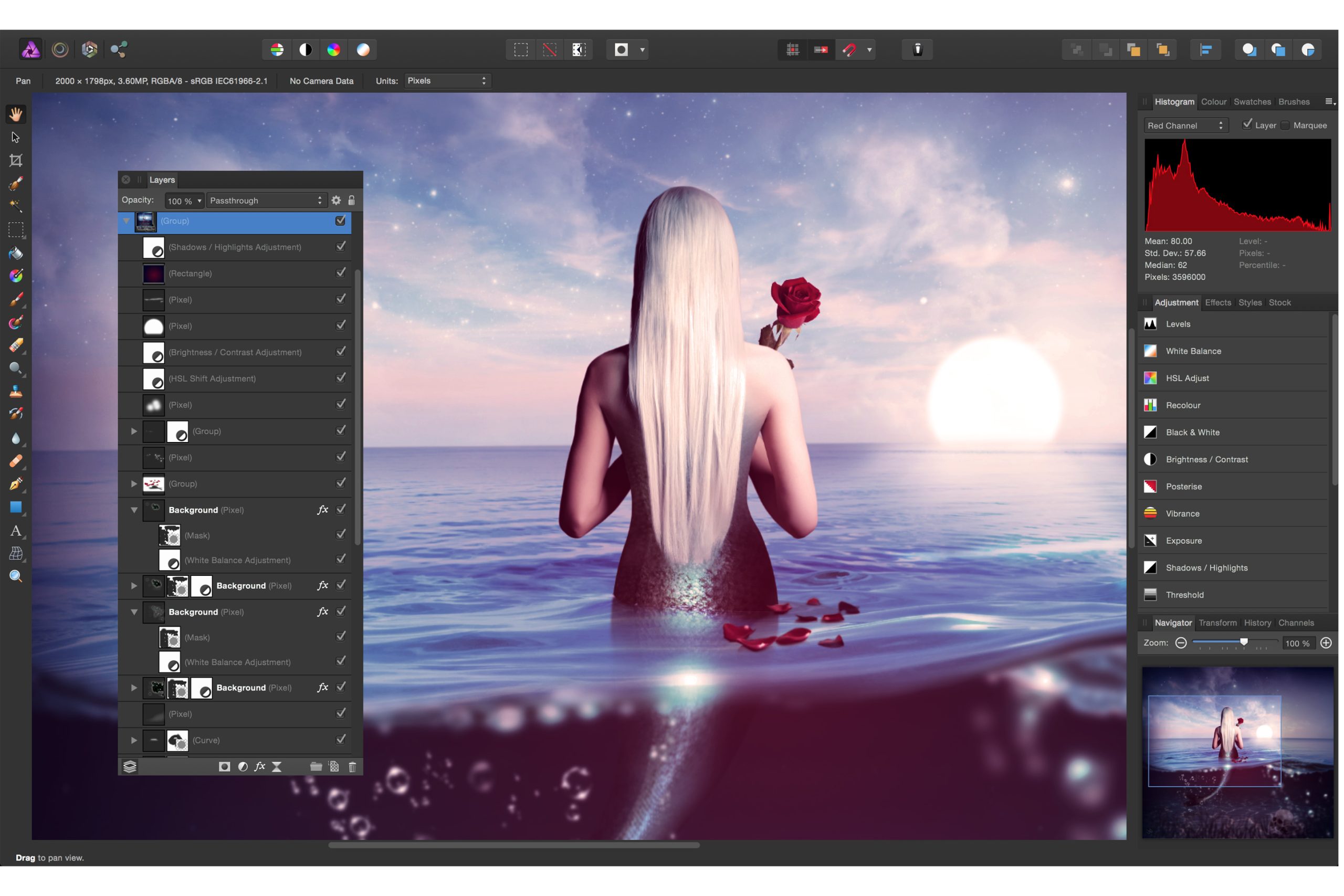Click the Auto Contrast half-circle toolbar icon
The image size is (1344, 896).
coord(306,50)
